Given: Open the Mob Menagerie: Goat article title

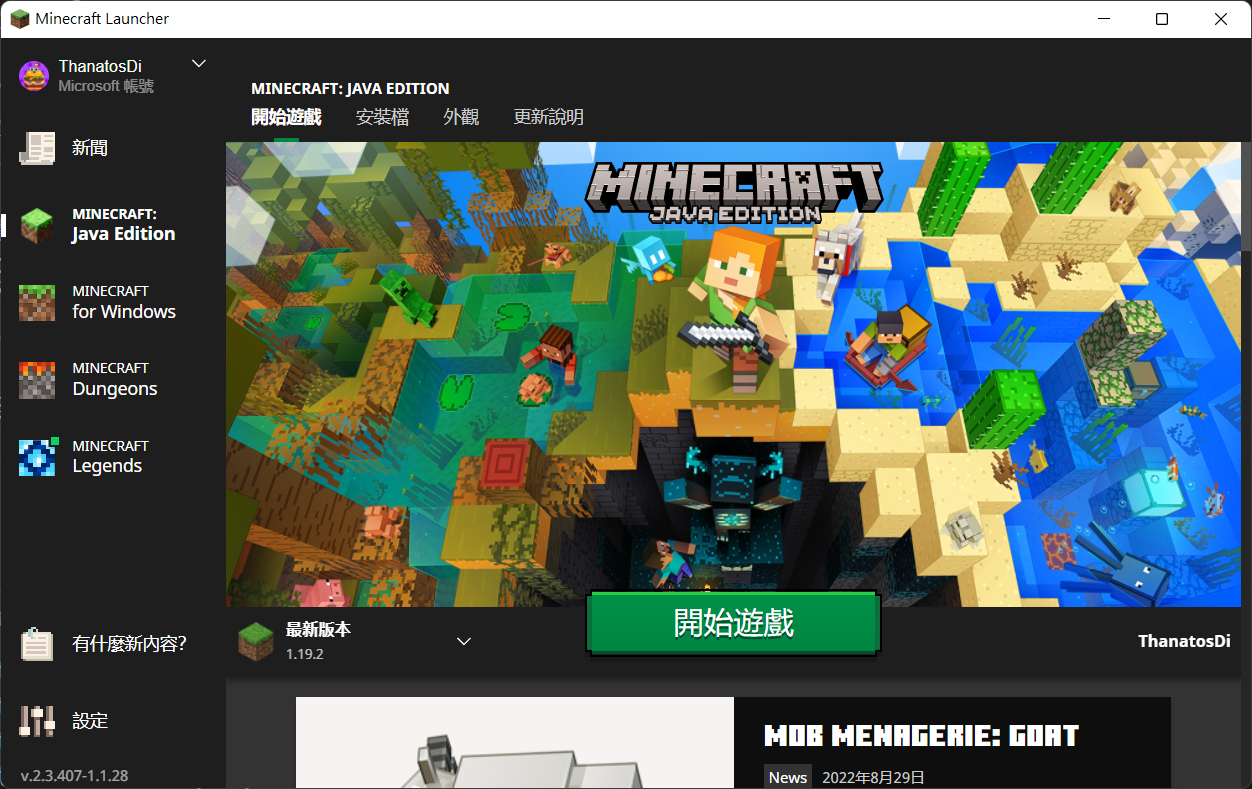Looking at the screenshot, I should (x=921, y=737).
